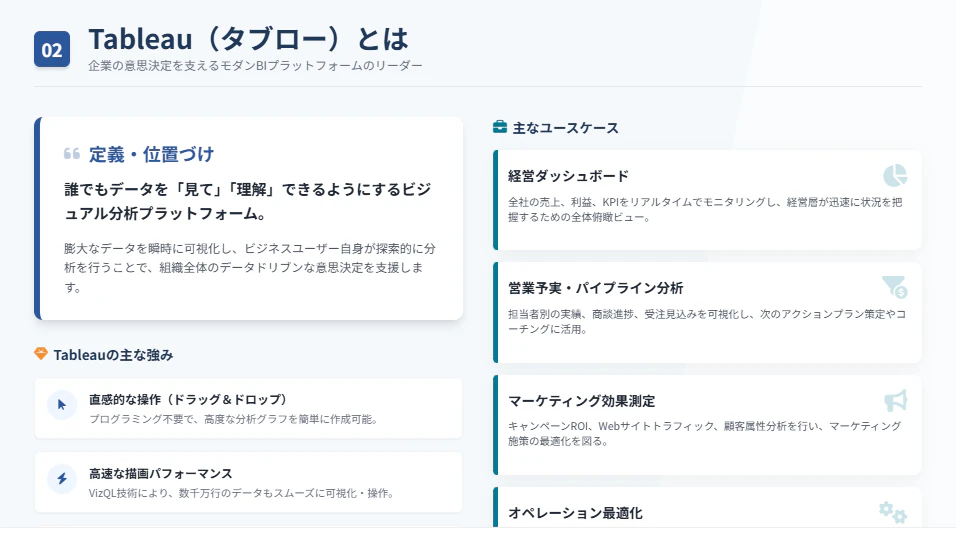The height and width of the screenshot is (535, 956).
Task: Click description 全社の売上、利益、KPIをリアルタイムで
Action: [x=705, y=209]
